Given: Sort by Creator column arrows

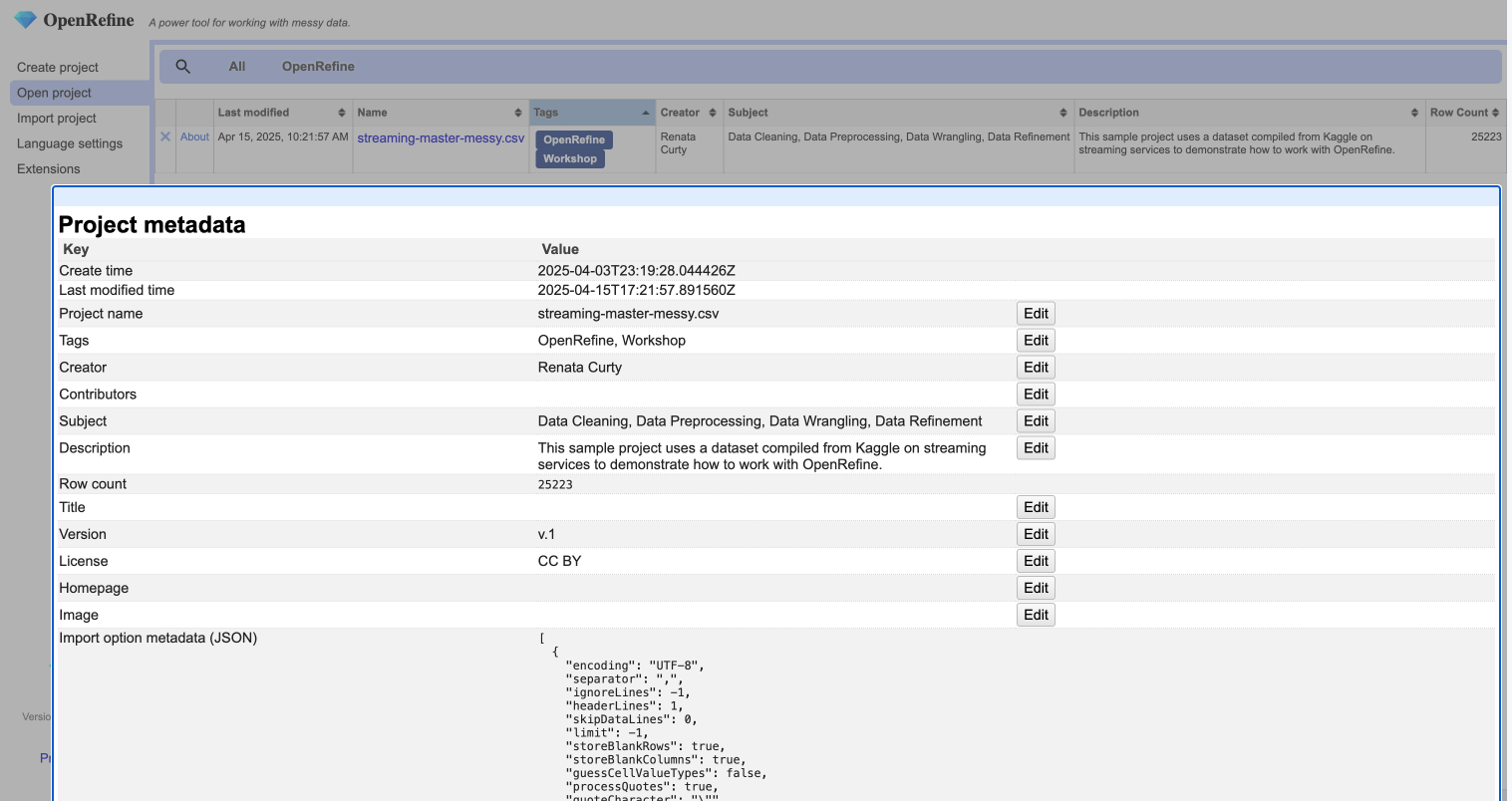Looking at the screenshot, I should pyautogui.click(x=713, y=113).
